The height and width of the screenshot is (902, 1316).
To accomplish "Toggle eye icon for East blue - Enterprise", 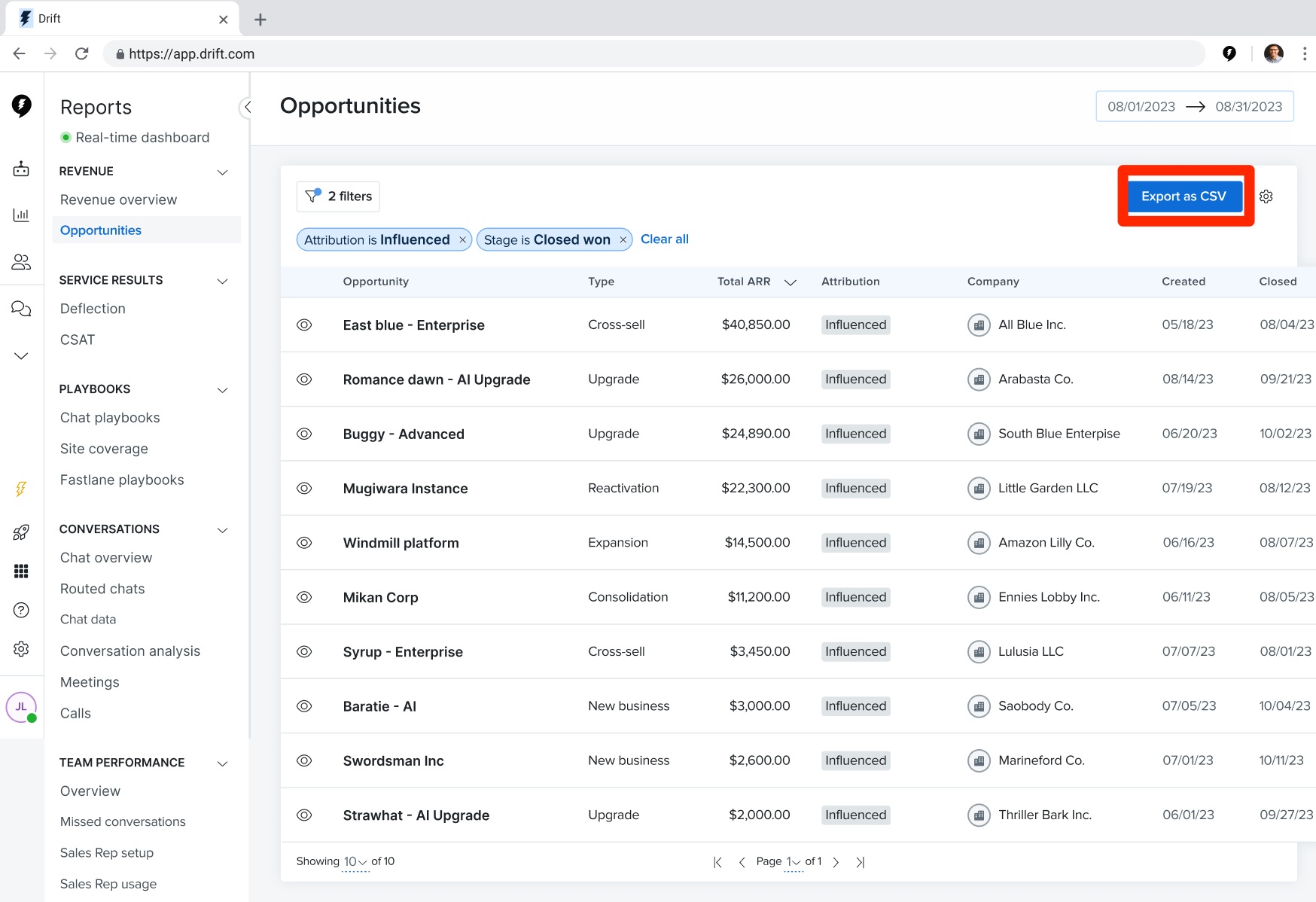I will tap(304, 325).
